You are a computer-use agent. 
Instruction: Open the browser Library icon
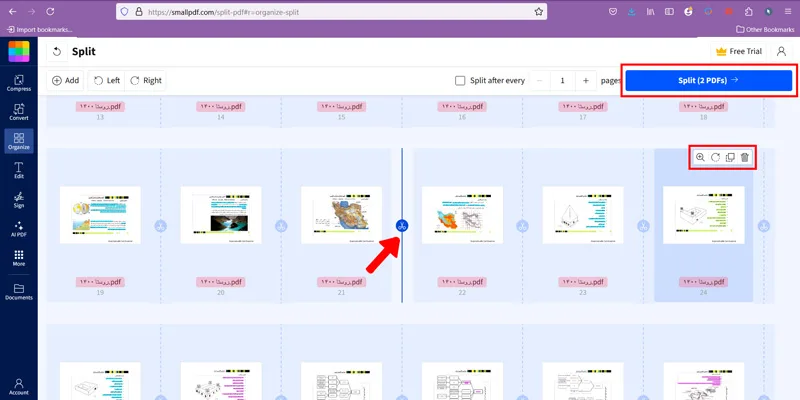coord(651,11)
